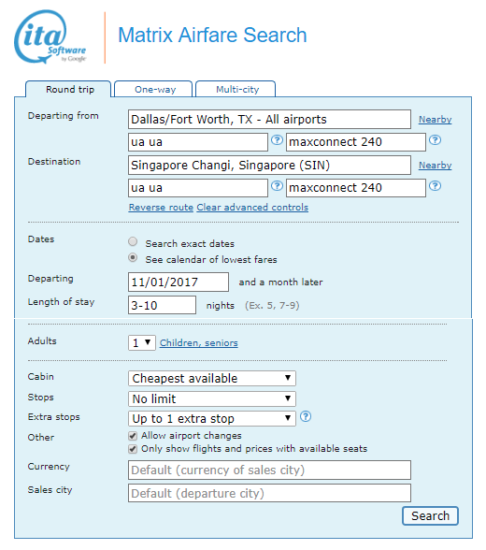Click the ITA Software logo
Image resolution: width=486 pixels, height=550 pixels.
[50, 37]
